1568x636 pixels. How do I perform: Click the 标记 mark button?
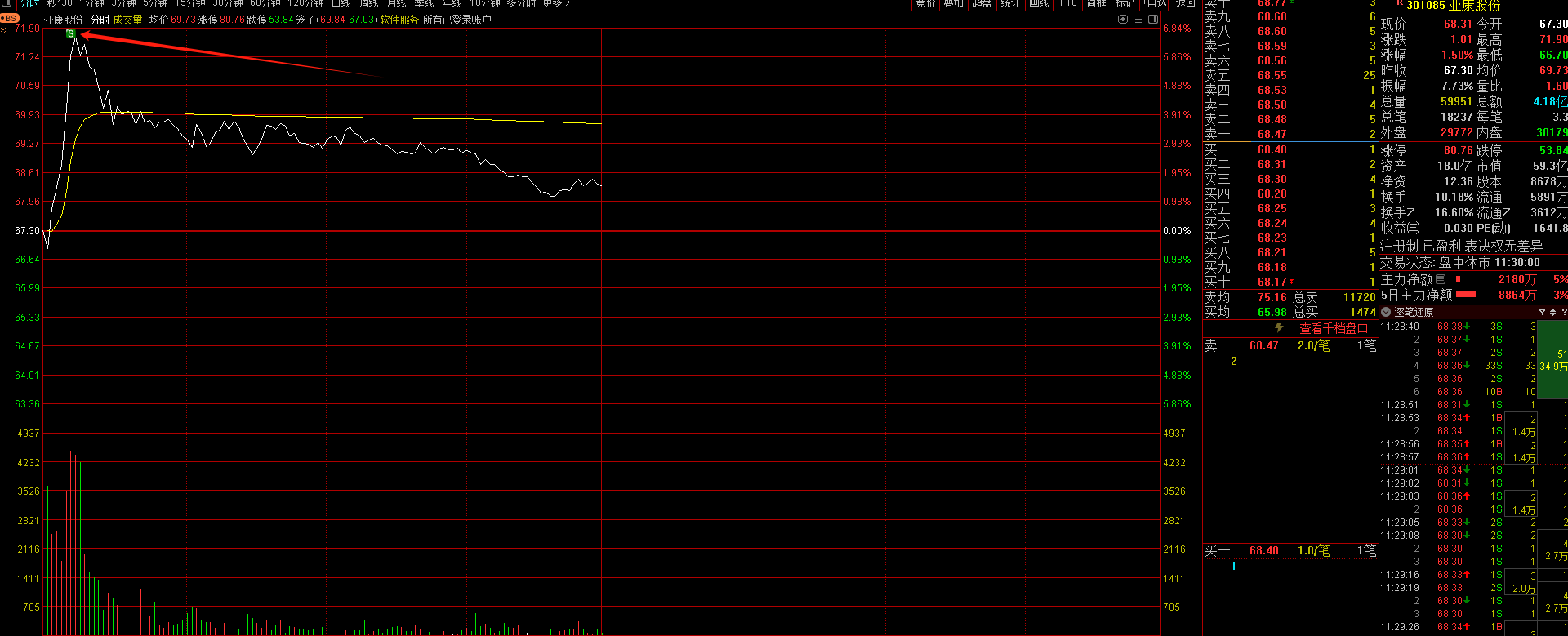point(1125,4)
